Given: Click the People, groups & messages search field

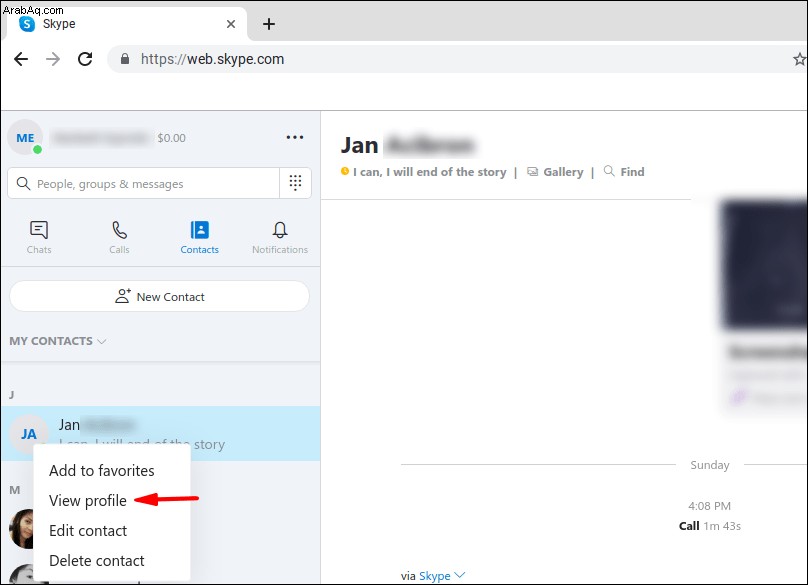Looking at the screenshot, I should click(143, 183).
